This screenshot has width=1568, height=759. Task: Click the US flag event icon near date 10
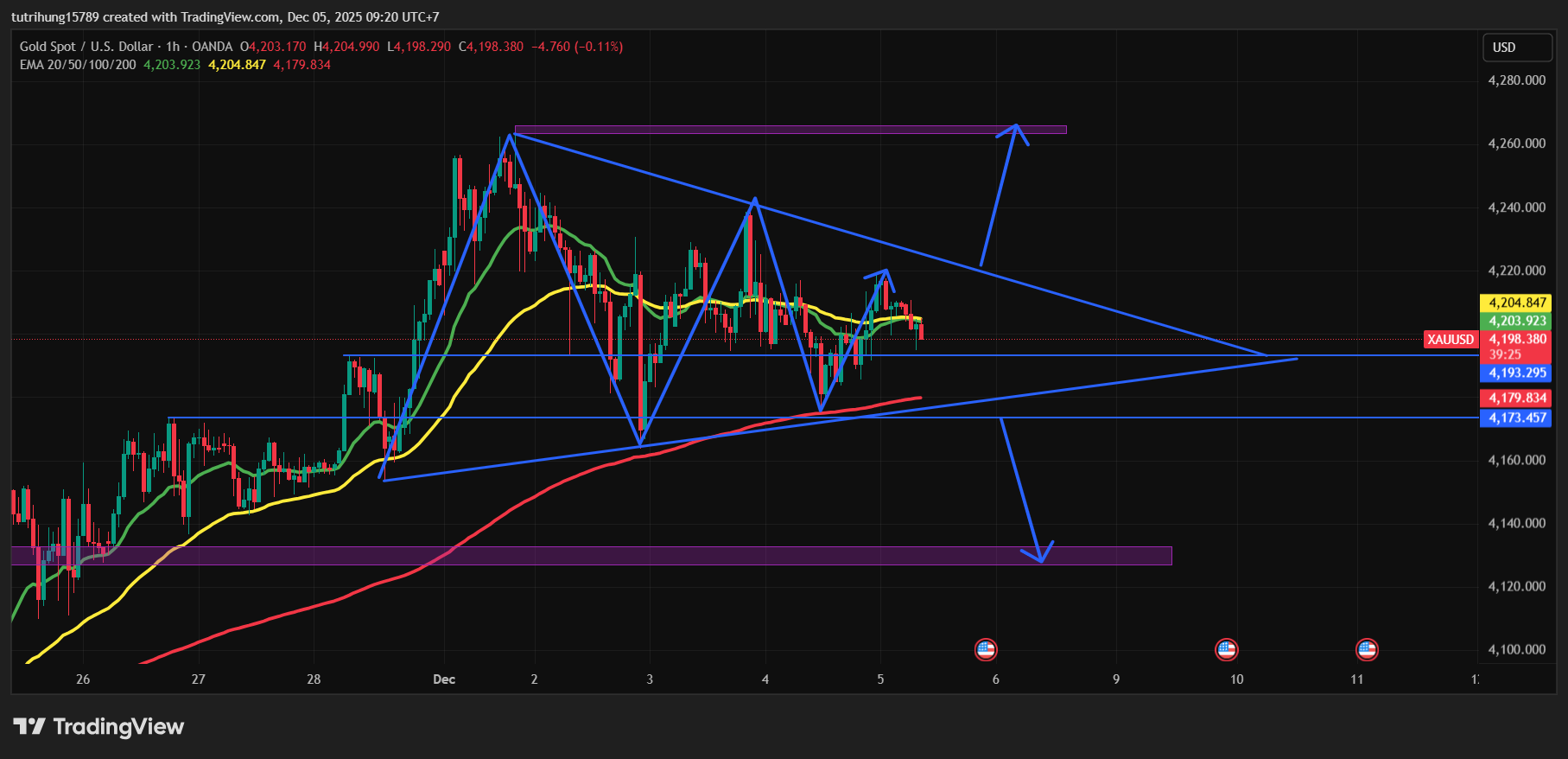(1226, 649)
